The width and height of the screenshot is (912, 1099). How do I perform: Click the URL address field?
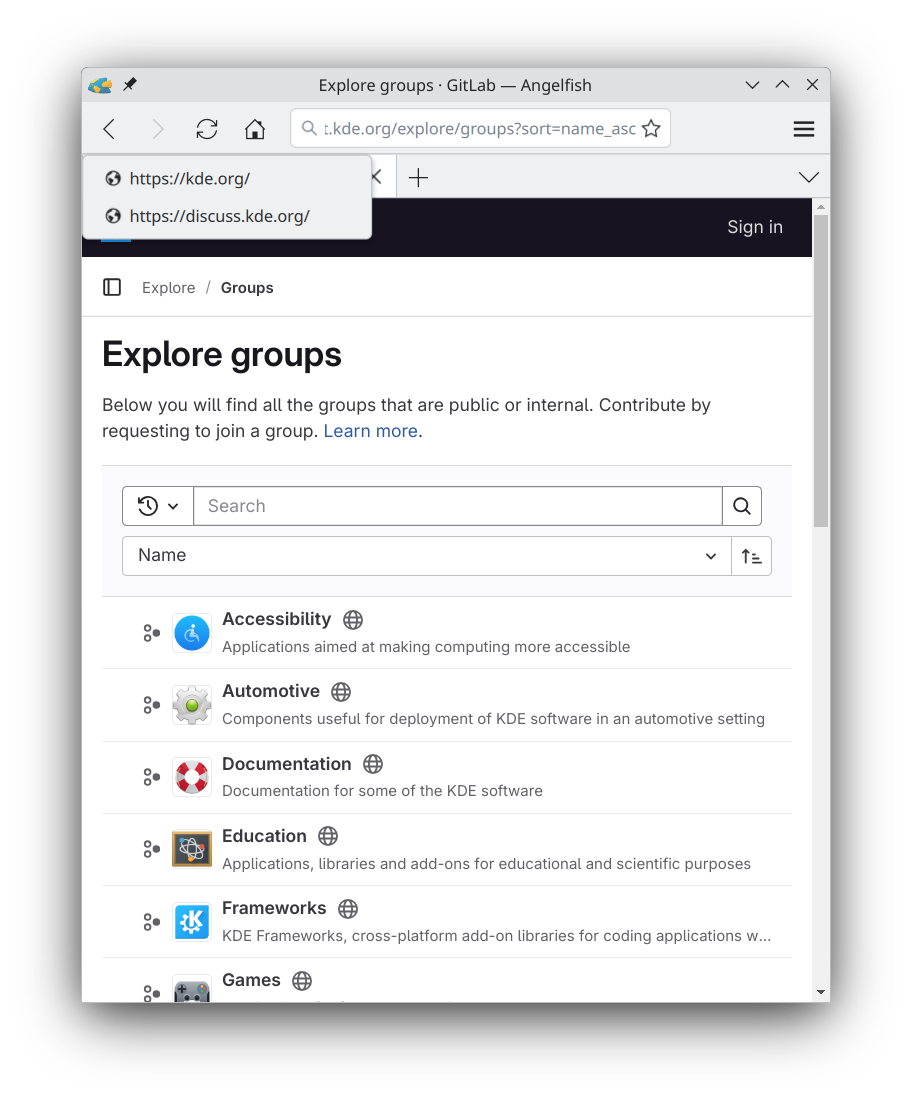tap(480, 128)
